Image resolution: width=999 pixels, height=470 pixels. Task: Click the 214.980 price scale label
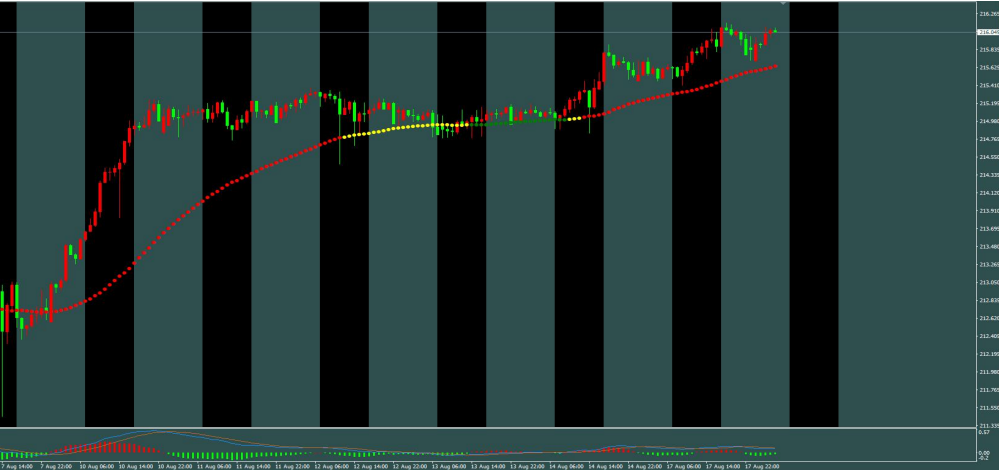tap(989, 121)
